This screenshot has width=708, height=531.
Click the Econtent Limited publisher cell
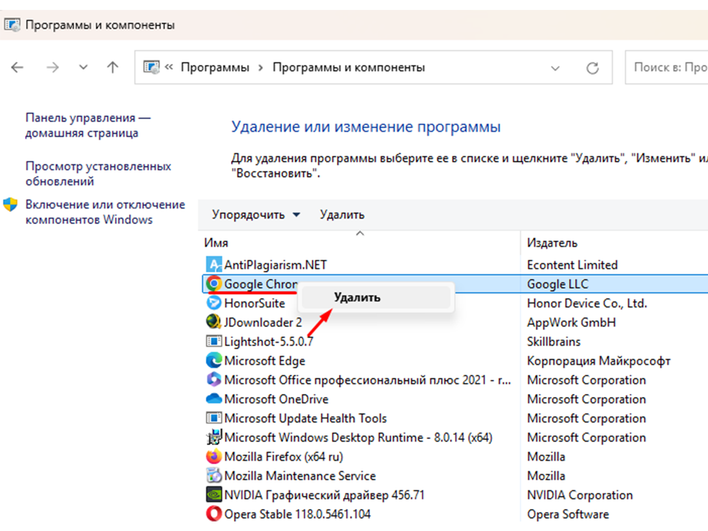pos(572,265)
